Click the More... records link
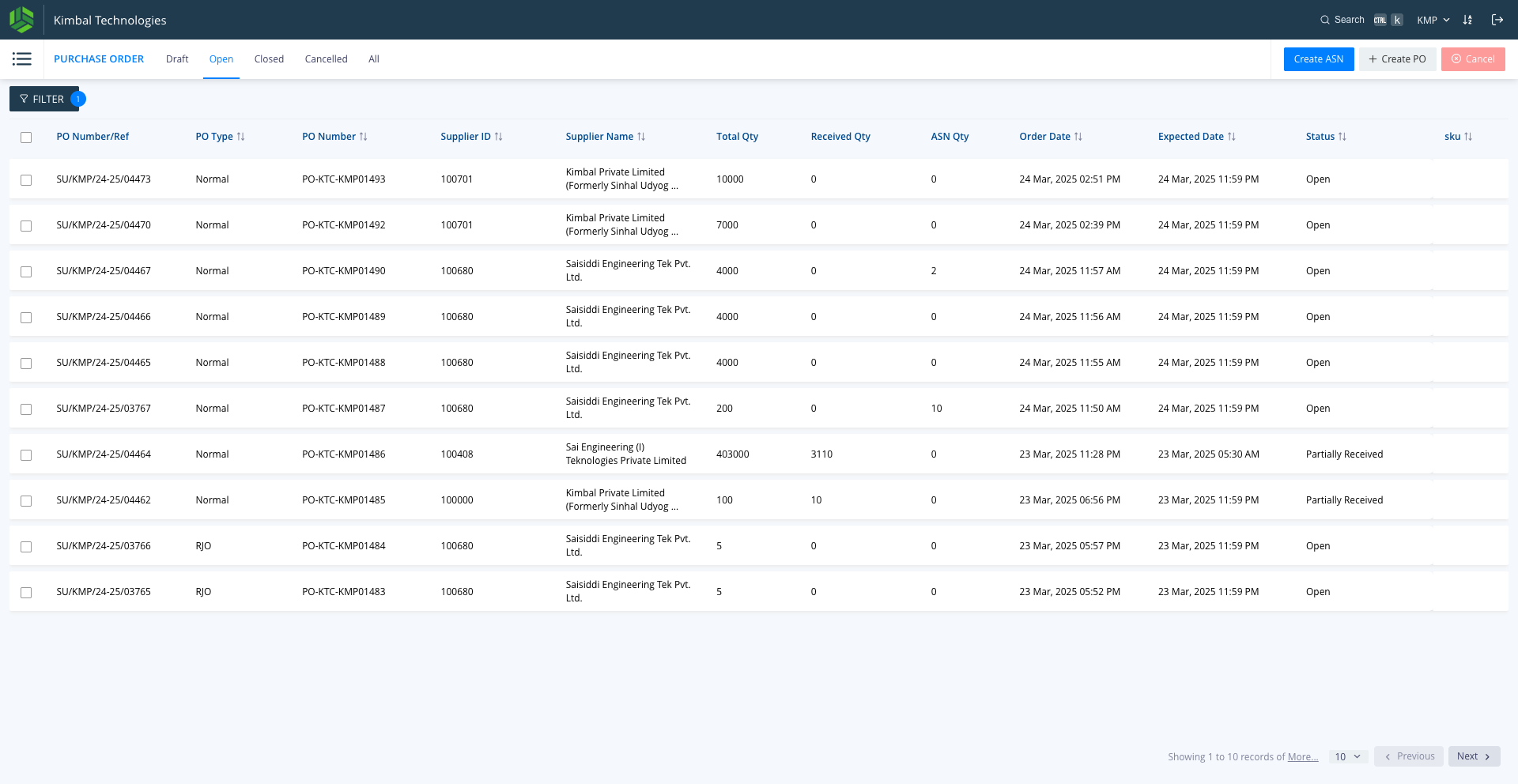The image size is (1518, 784). click(1303, 757)
